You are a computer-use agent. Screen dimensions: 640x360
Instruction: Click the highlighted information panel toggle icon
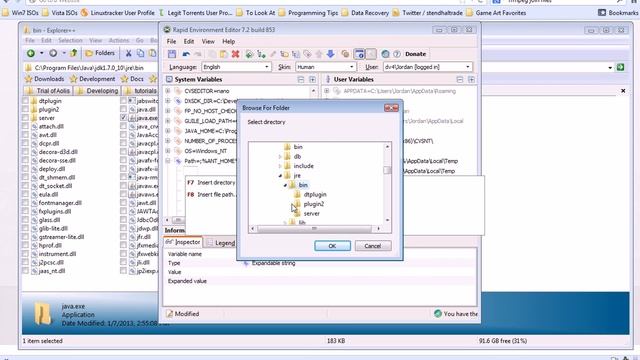(359, 54)
